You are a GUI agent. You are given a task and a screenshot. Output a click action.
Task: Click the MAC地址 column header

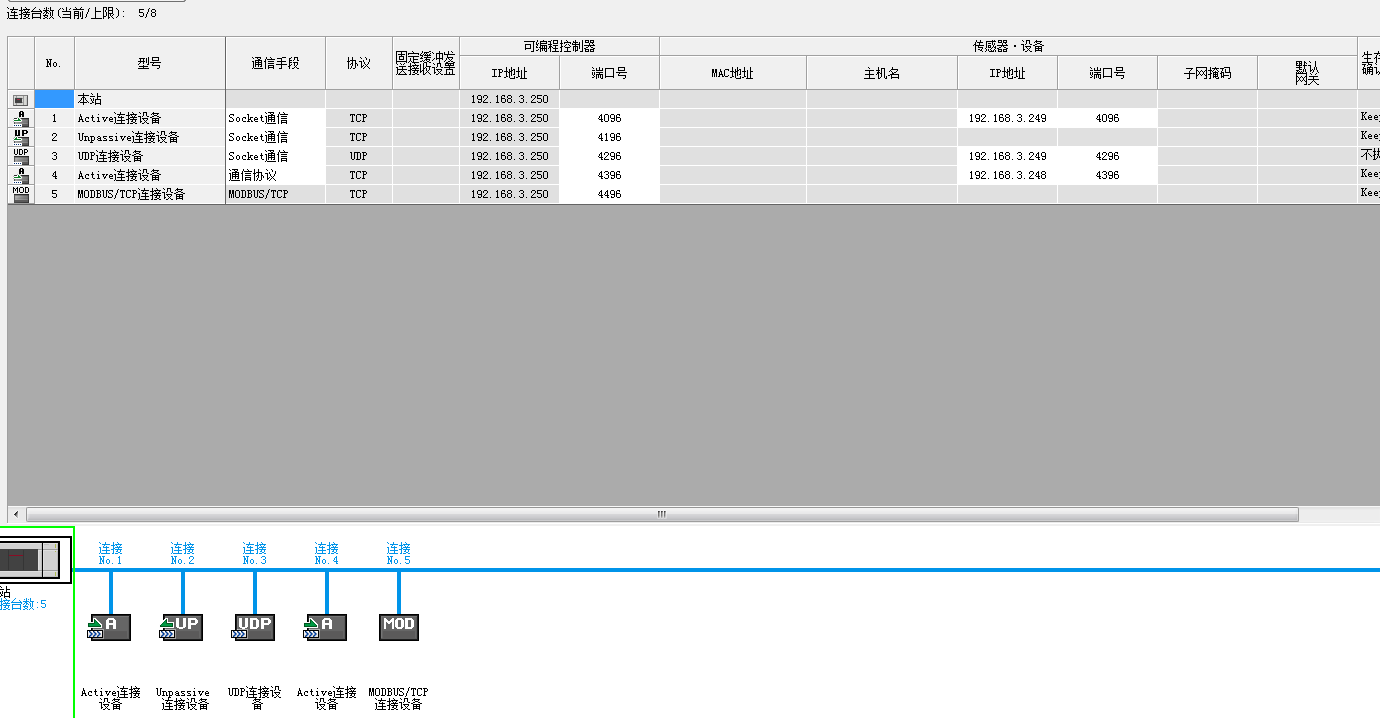[x=732, y=73]
